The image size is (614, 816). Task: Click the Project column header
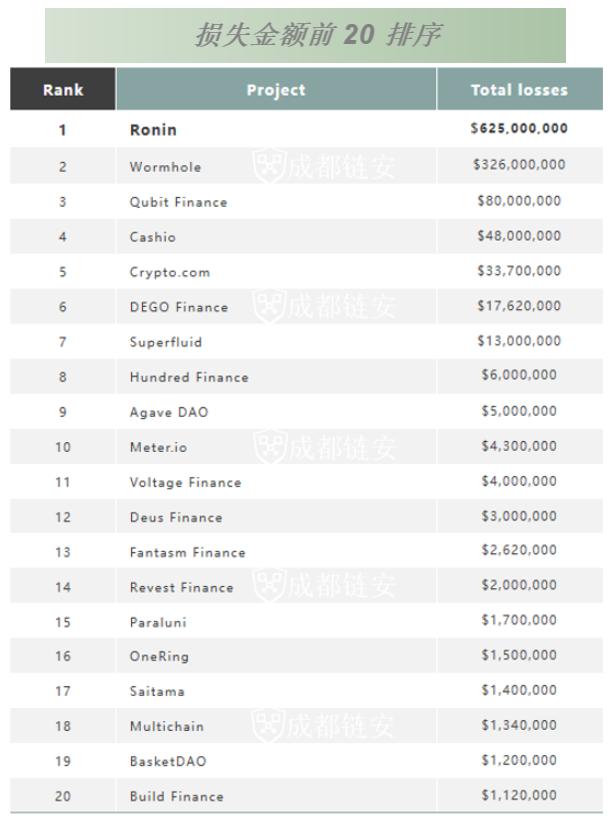point(276,90)
